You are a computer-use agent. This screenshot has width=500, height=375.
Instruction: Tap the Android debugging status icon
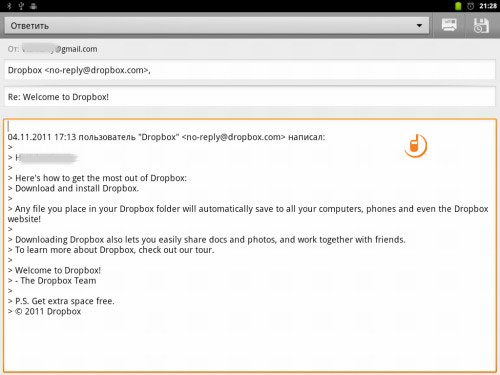33,6
